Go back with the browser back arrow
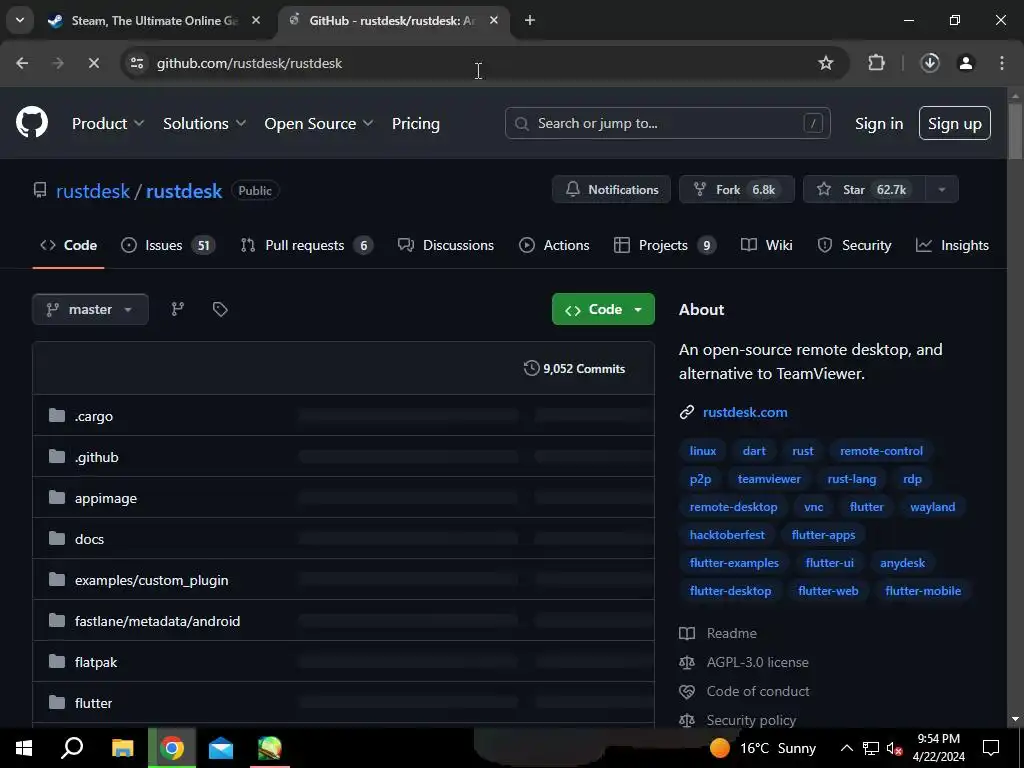Screen dimensions: 1024x768 pos(22,63)
